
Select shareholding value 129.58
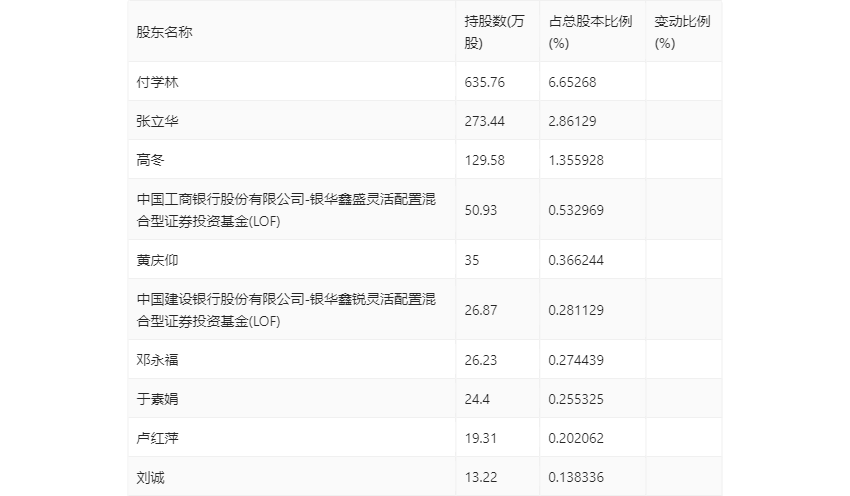click(x=485, y=160)
